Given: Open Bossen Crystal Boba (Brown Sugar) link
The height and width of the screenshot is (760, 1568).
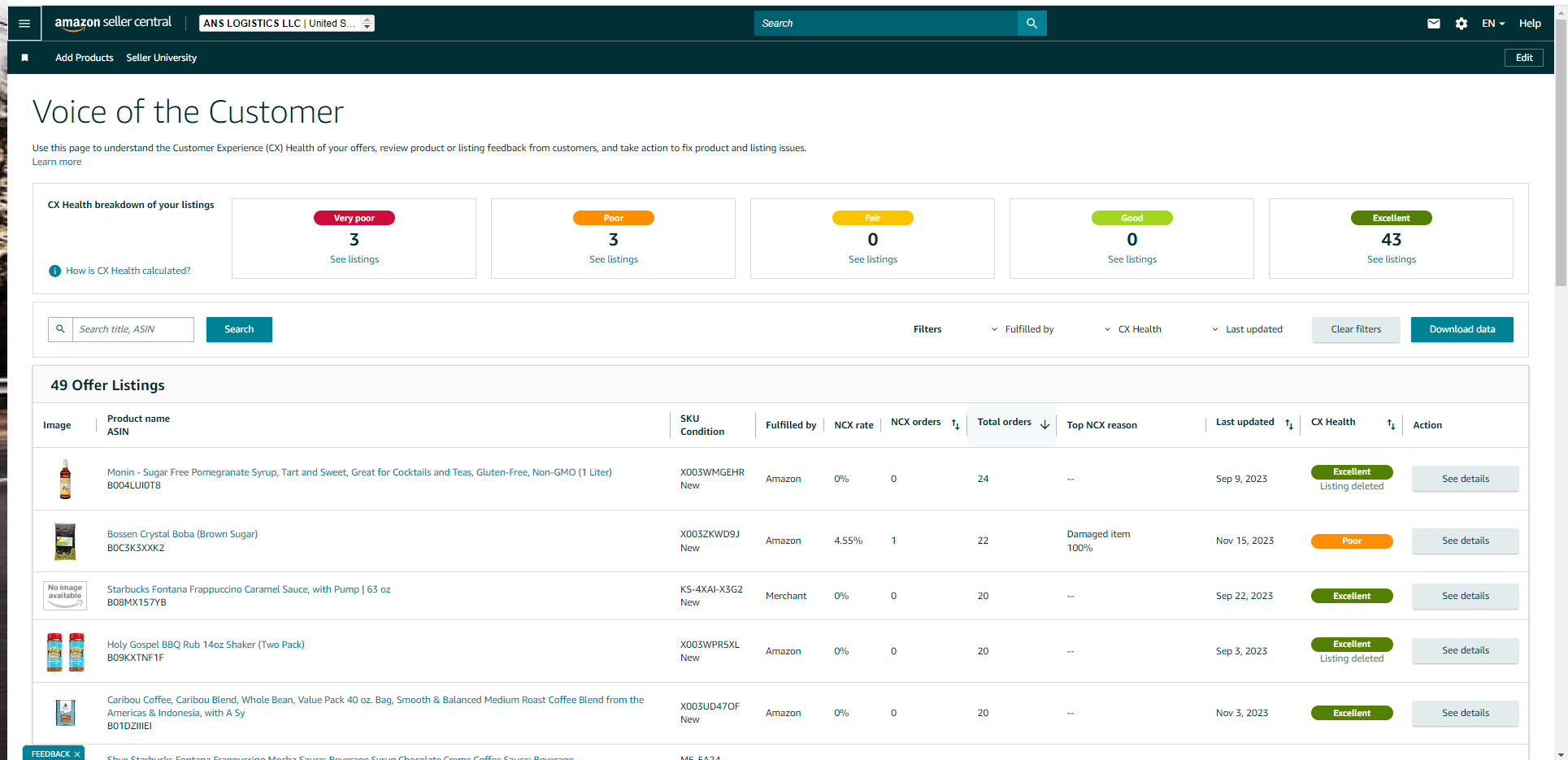Looking at the screenshot, I should 182,534.
